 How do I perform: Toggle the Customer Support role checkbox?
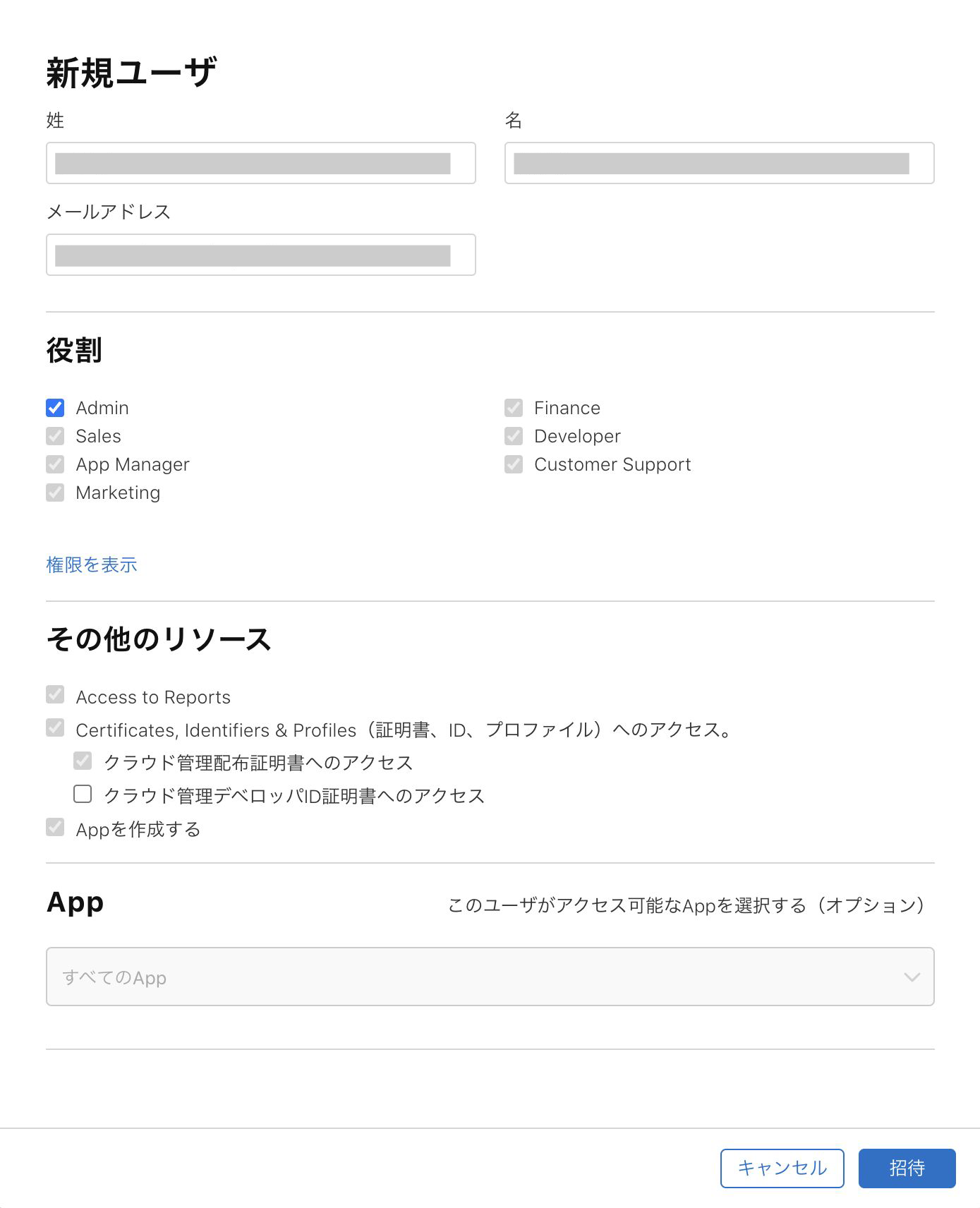click(514, 464)
